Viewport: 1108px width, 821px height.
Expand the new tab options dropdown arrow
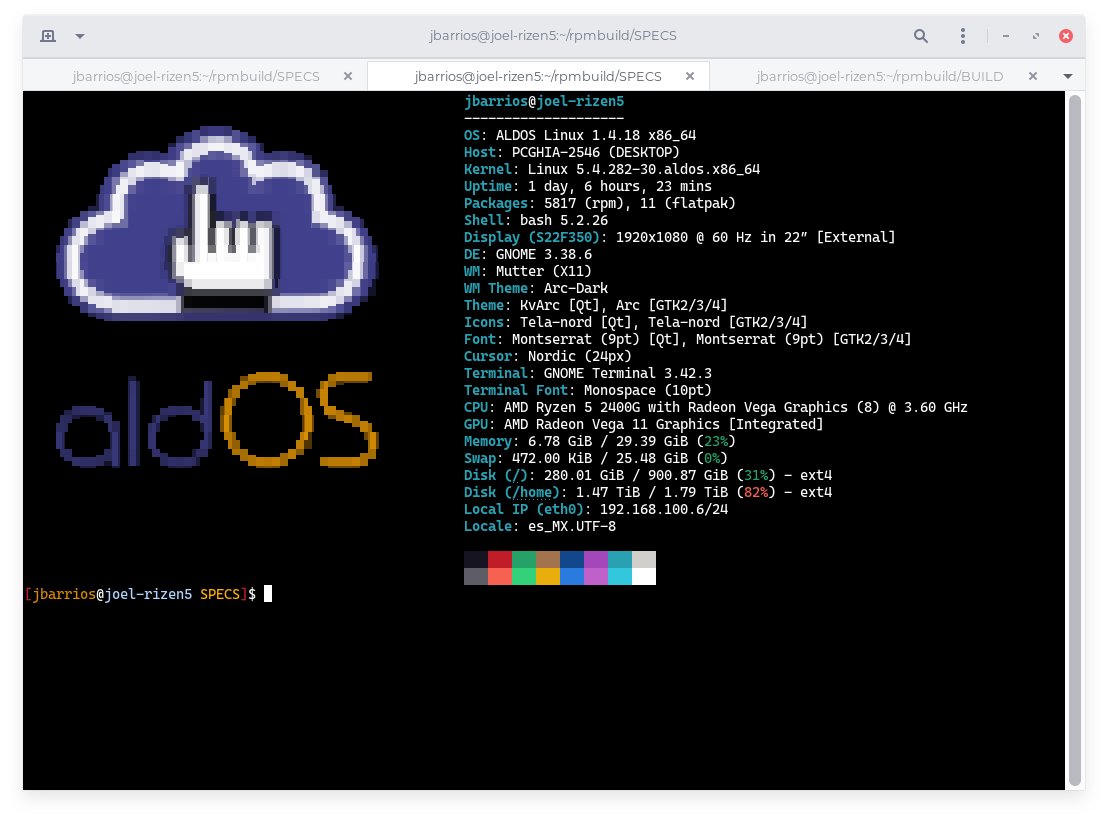tap(80, 36)
